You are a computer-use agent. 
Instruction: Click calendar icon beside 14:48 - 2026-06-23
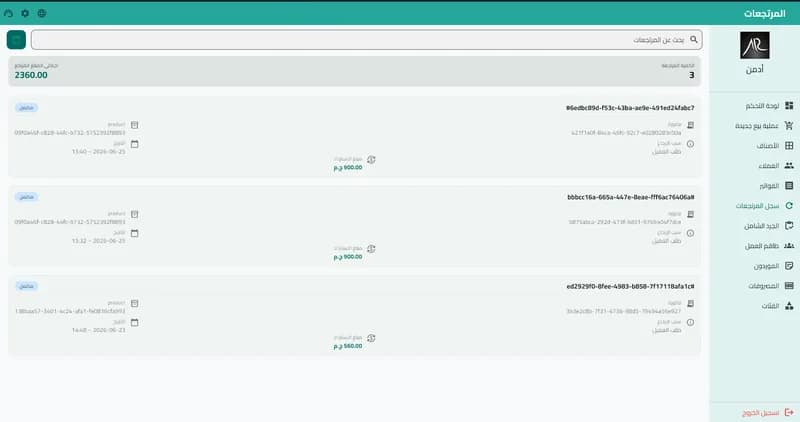pyautogui.click(x=135, y=322)
